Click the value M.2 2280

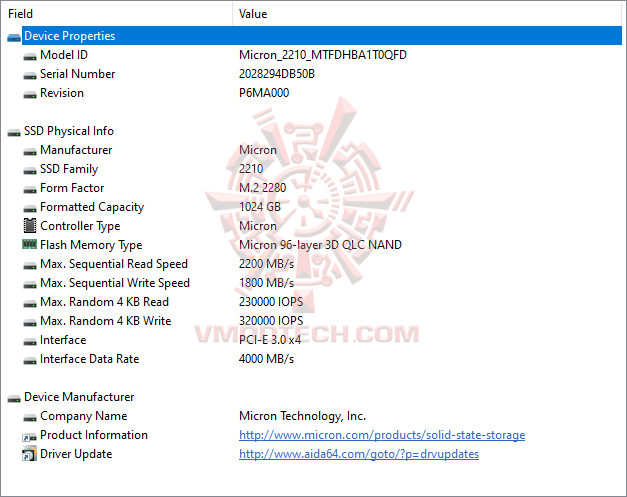click(x=262, y=188)
